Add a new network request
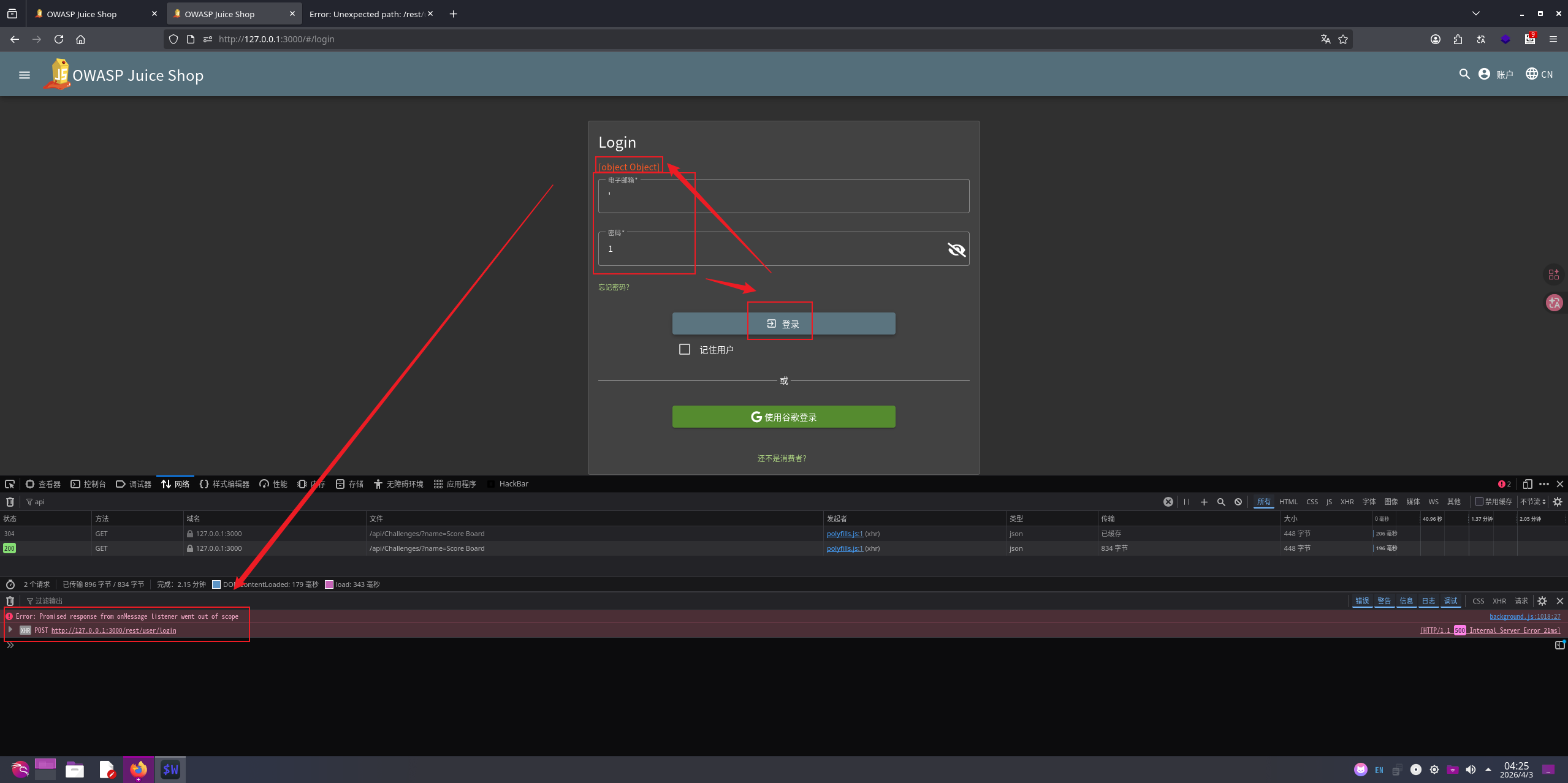This screenshot has height=783, width=1568. [1204, 502]
